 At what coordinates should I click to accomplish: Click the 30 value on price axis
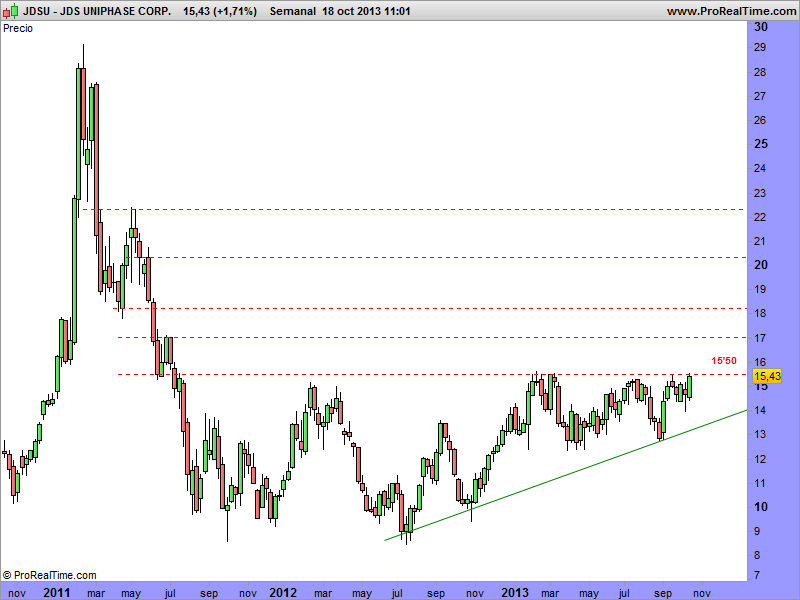[x=760, y=27]
